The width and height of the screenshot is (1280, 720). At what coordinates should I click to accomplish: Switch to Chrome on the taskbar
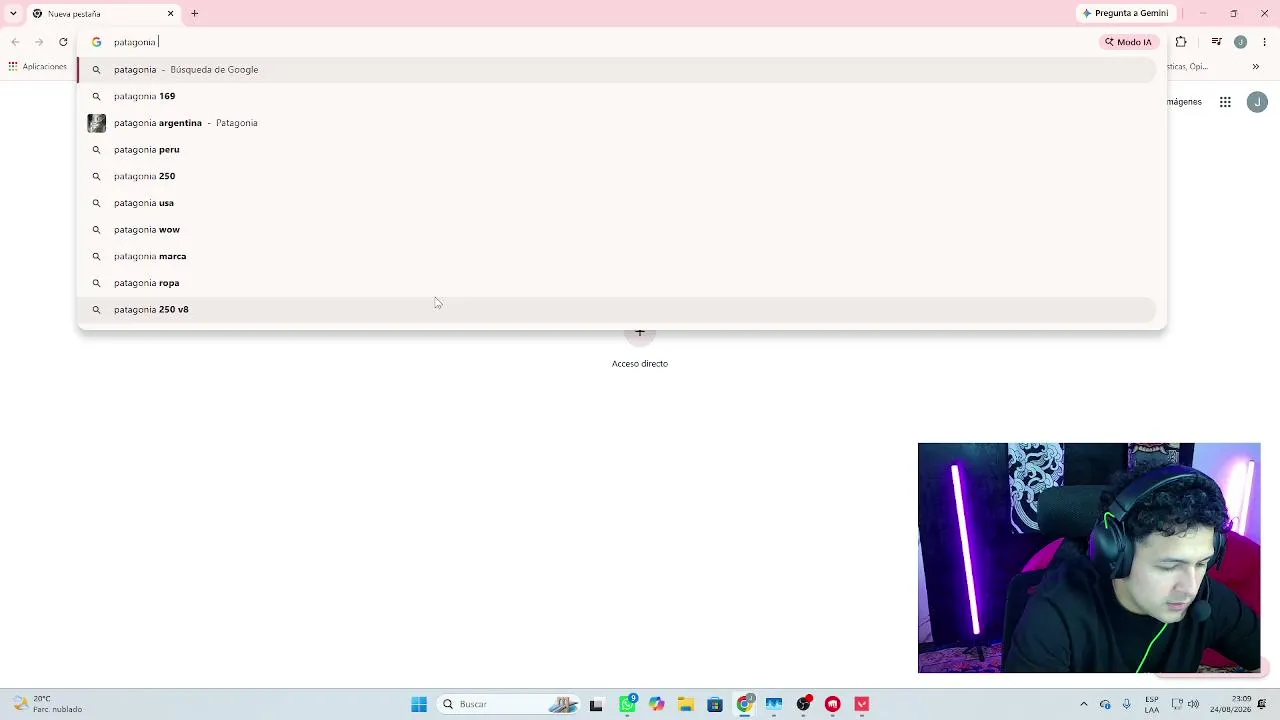pyautogui.click(x=744, y=704)
